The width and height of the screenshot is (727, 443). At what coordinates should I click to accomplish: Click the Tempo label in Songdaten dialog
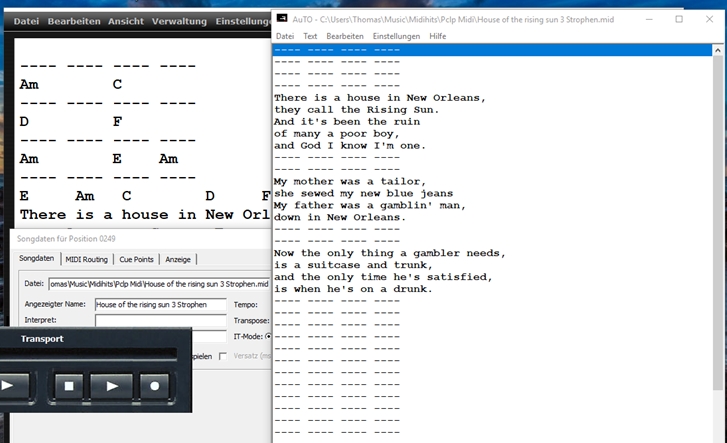tap(245, 305)
